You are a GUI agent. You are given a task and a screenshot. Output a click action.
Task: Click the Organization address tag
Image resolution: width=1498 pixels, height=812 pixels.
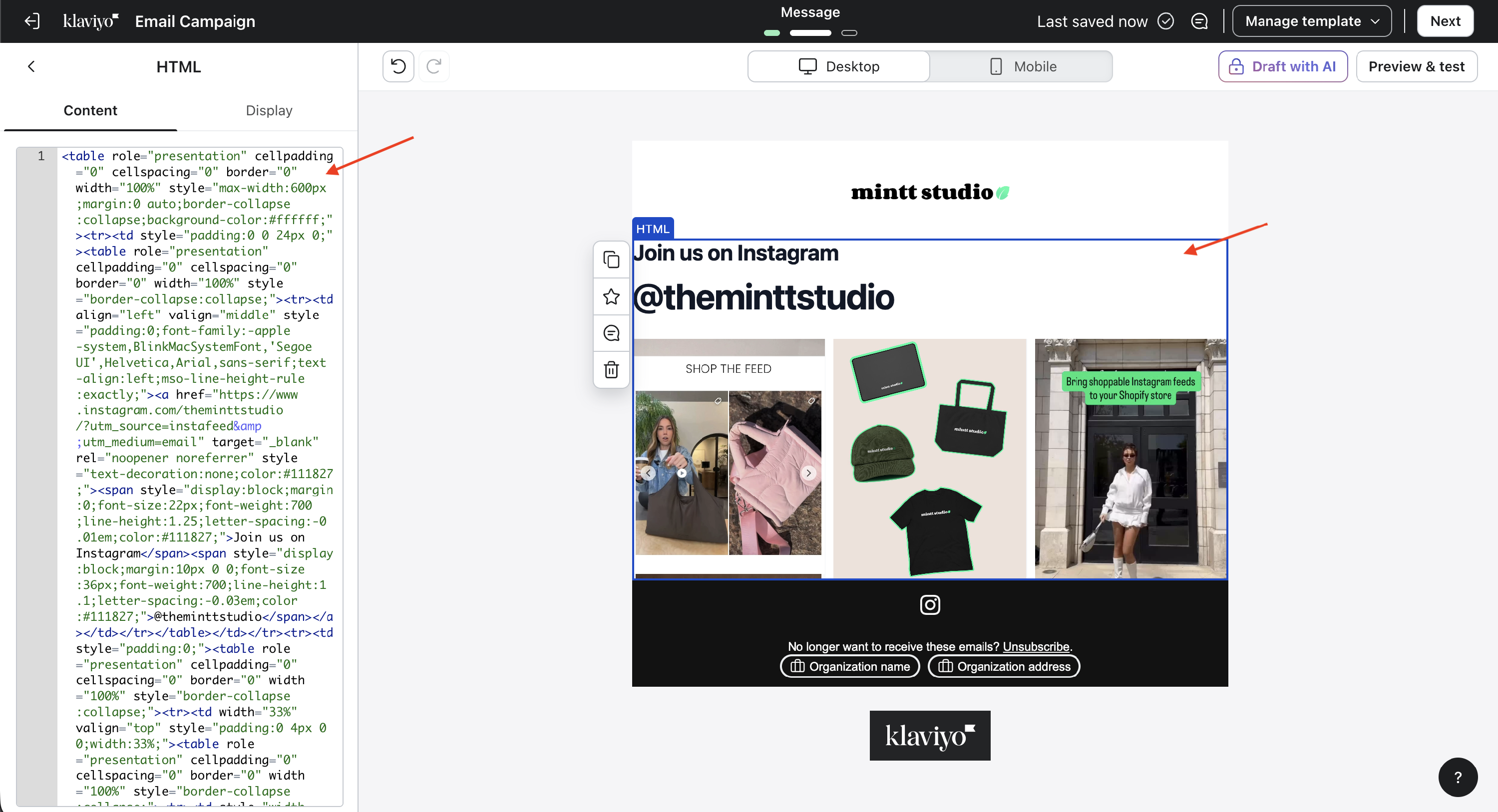(x=1004, y=666)
